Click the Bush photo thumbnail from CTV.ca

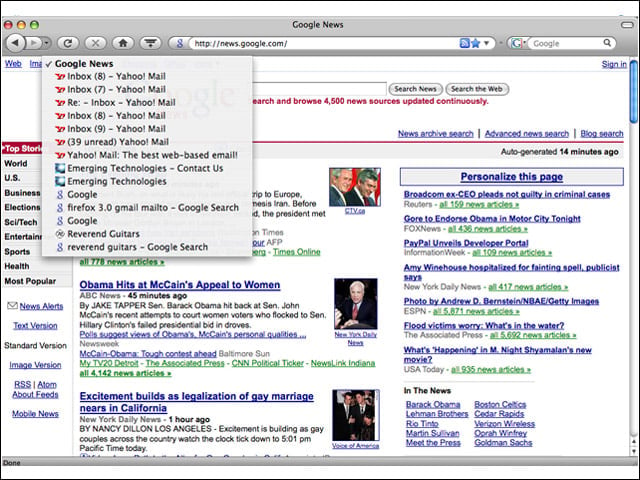(355, 187)
